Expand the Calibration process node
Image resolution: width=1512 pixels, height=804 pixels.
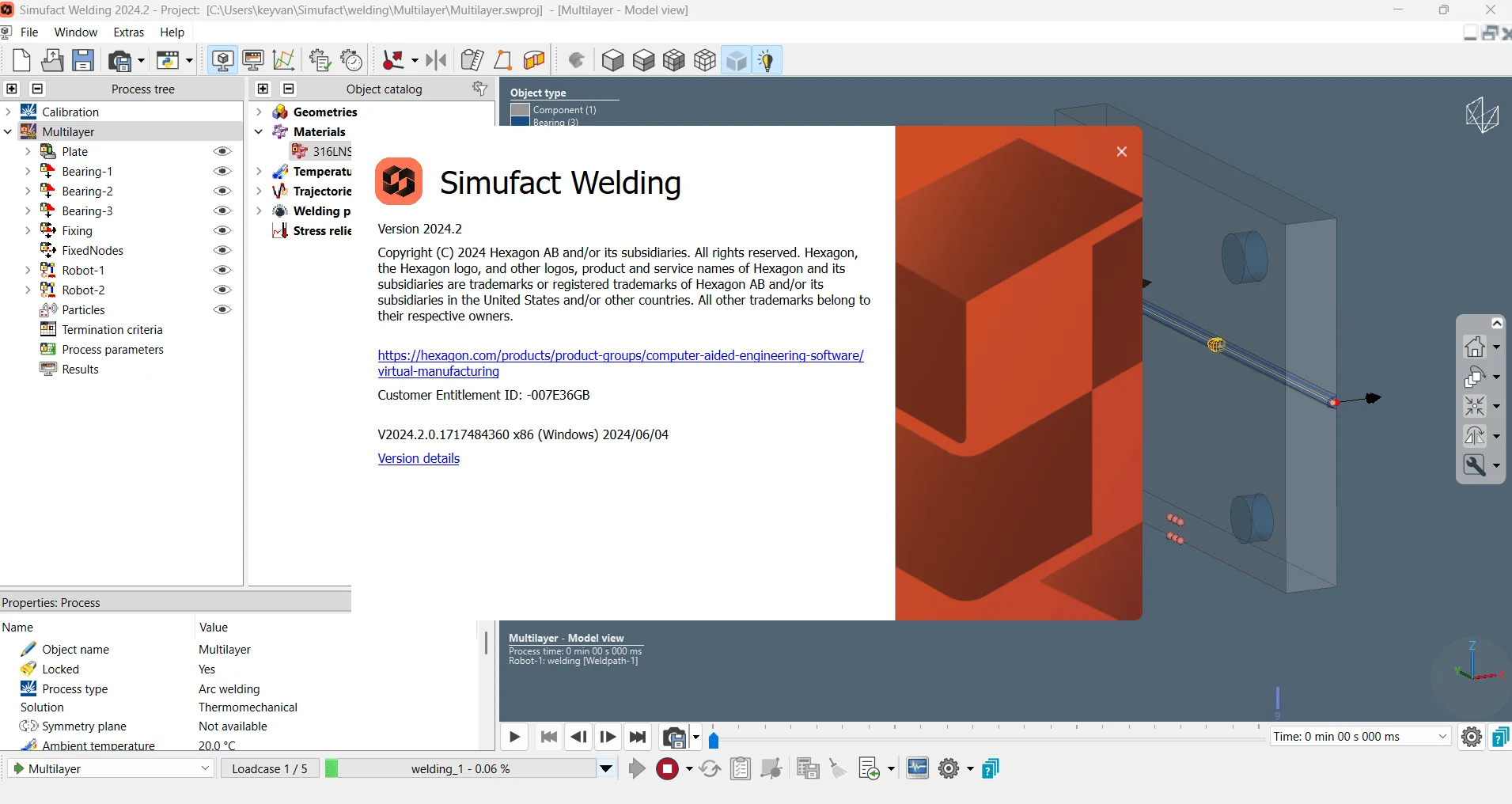point(8,112)
